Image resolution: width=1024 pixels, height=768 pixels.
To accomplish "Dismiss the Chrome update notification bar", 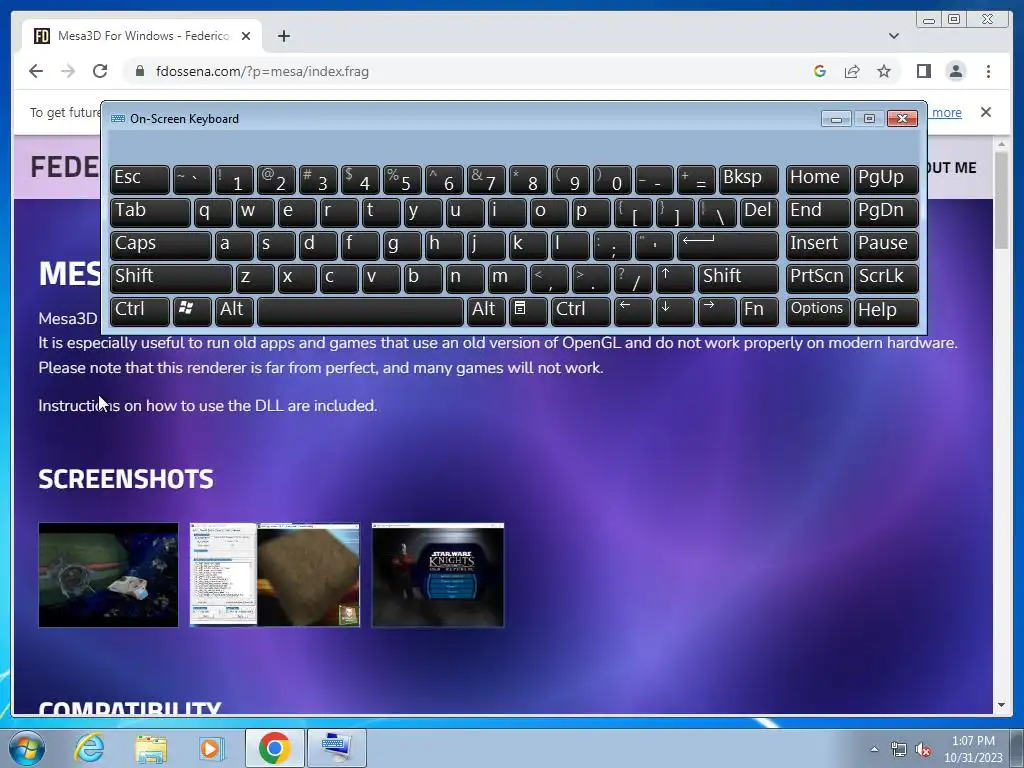I will coord(986,112).
